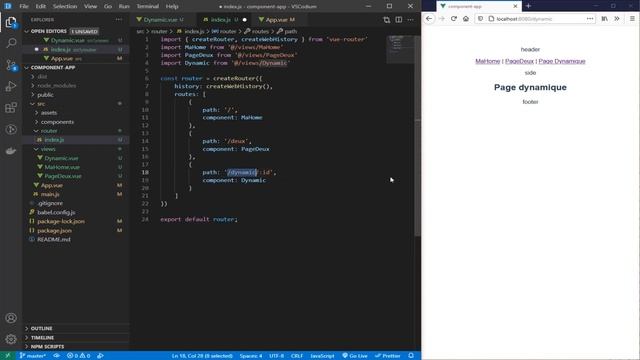Click the remote window indicator in status bar
This screenshot has height=360, width=640.
[7, 356]
